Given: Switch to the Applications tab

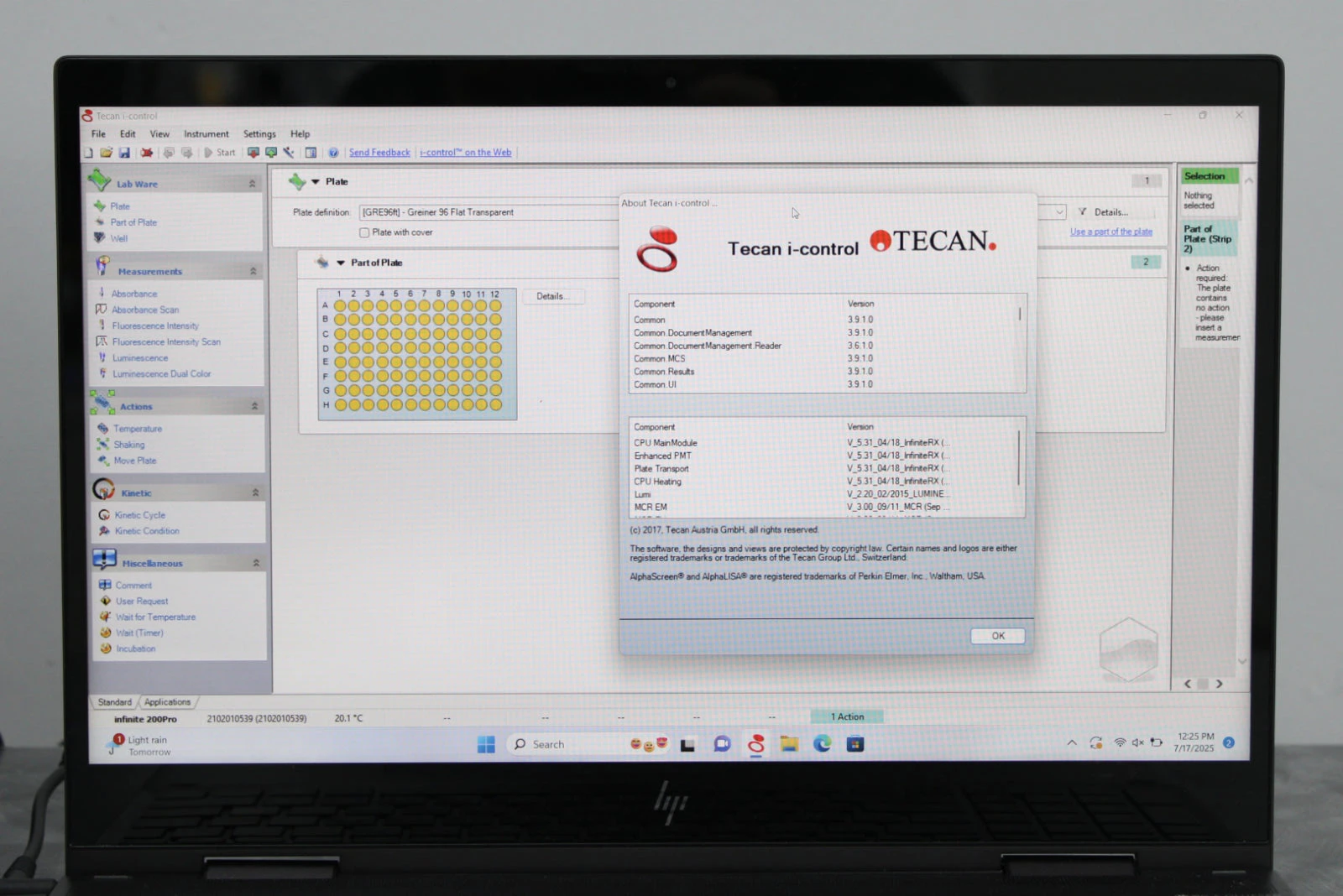Looking at the screenshot, I should 167,702.
